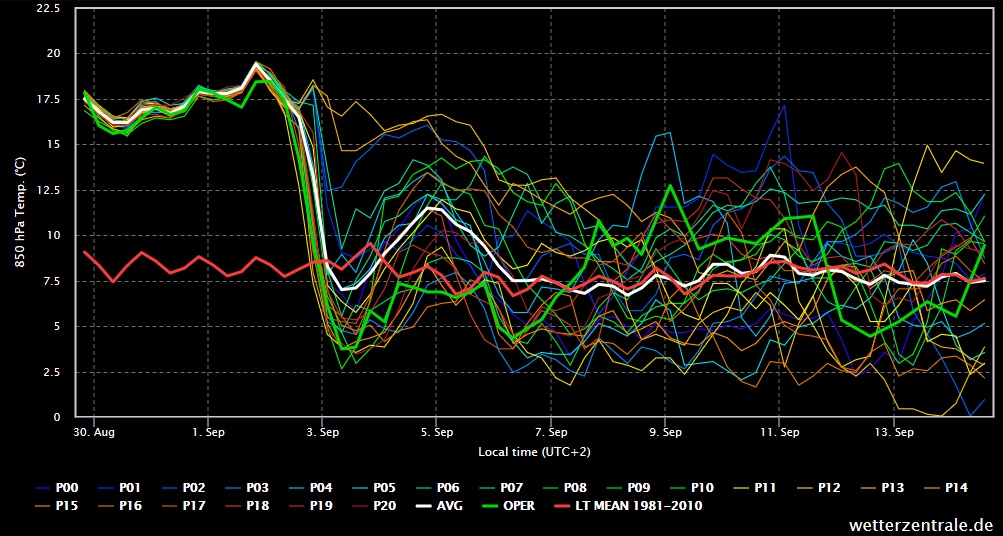1003x536 pixels.
Task: Toggle the P02 series in legend
Action: [184, 488]
